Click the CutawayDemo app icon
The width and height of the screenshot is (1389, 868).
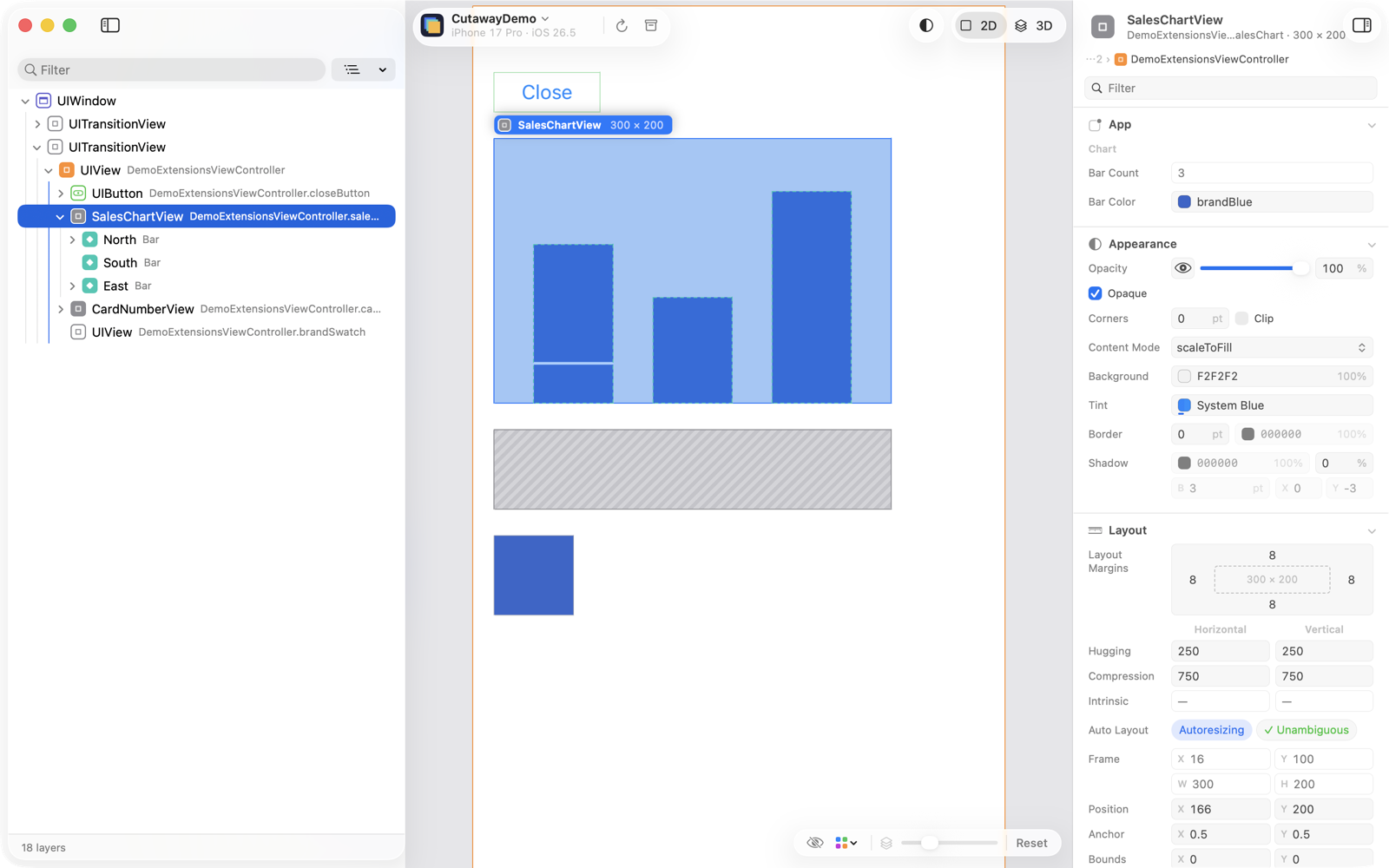pyautogui.click(x=432, y=25)
